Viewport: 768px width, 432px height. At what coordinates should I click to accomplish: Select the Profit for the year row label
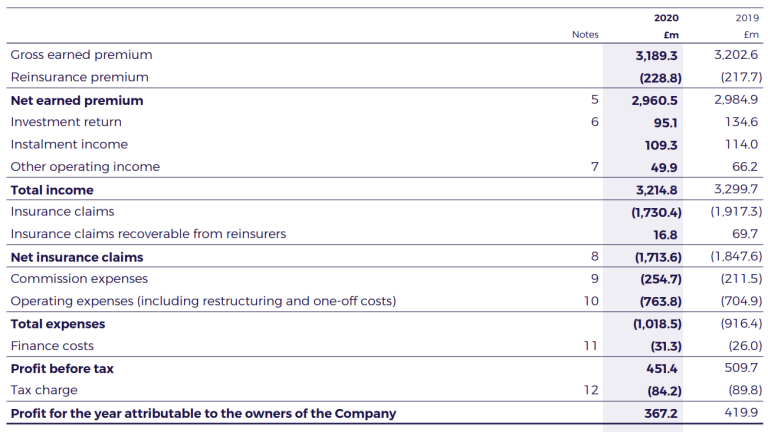click(203, 413)
